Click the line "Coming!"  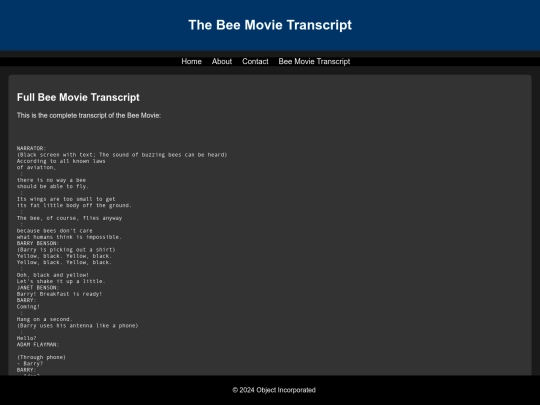[28, 307]
